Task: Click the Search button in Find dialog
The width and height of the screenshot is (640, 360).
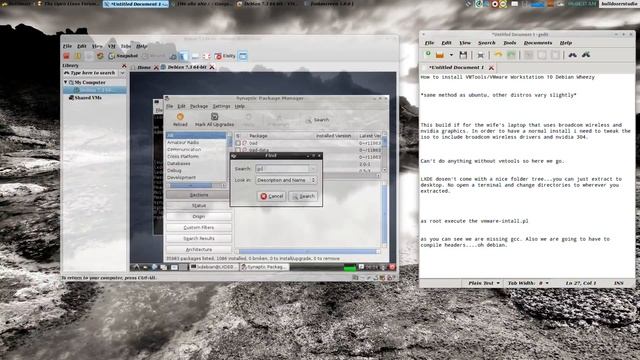Action: [x=304, y=196]
